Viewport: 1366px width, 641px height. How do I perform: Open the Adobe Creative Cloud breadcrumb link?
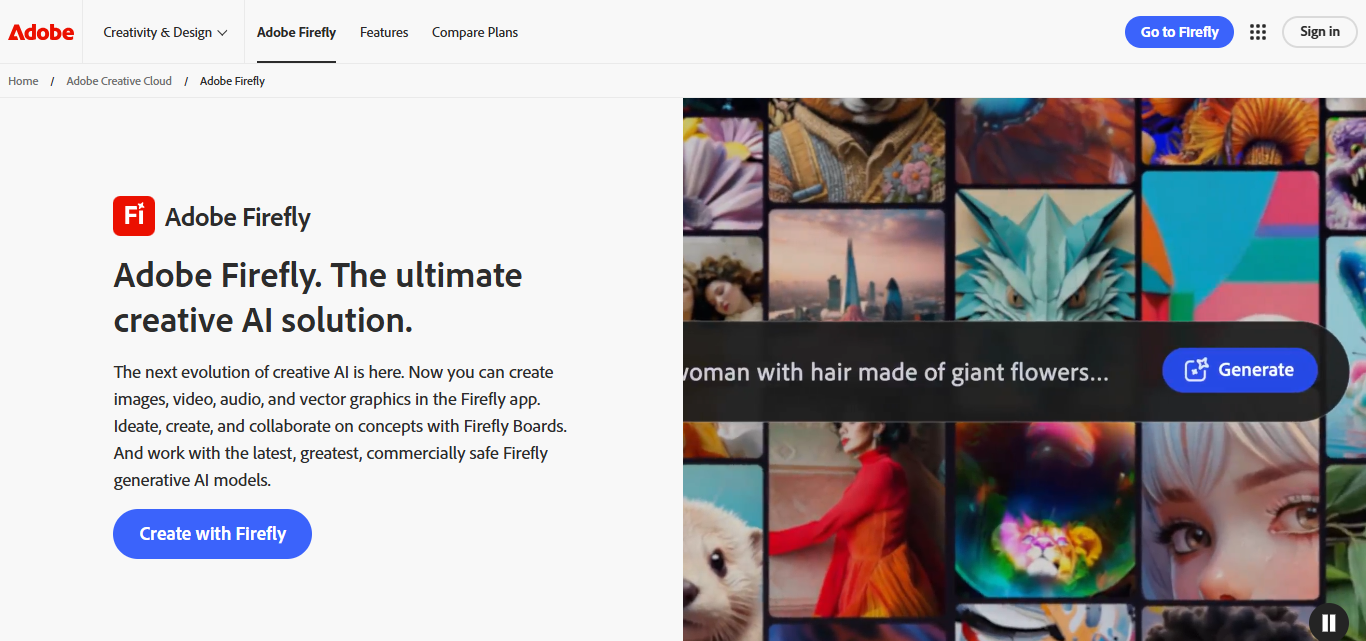pyautogui.click(x=119, y=81)
